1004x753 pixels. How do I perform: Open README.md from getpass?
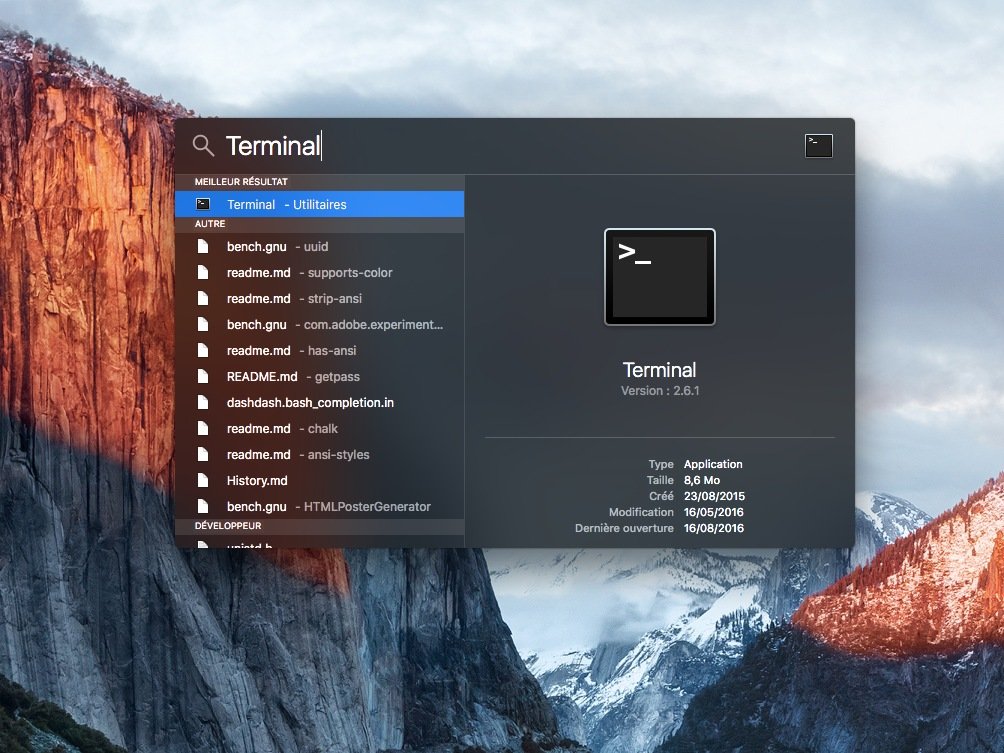tap(320, 376)
